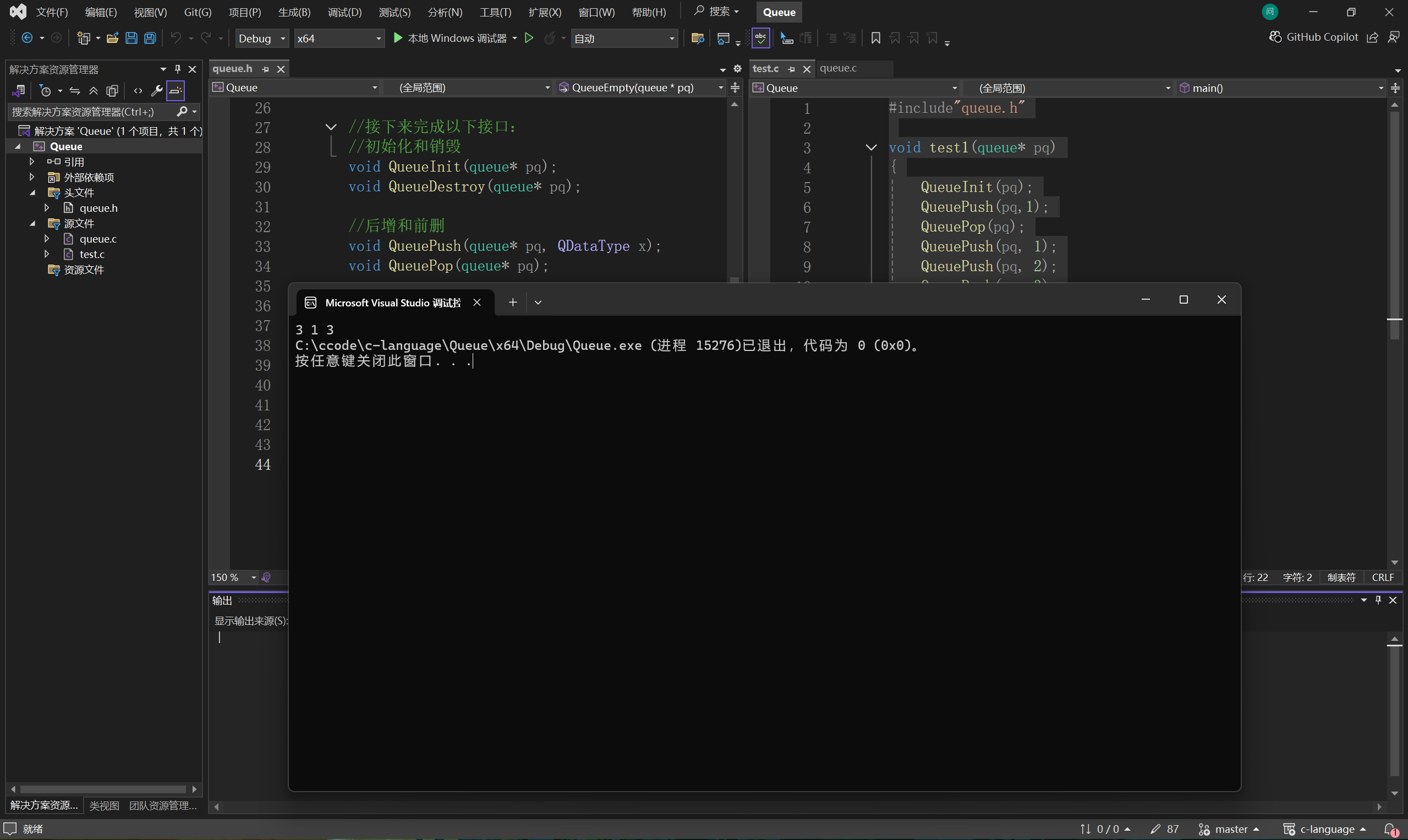The image size is (1408, 840).
Task: Click the open file folder icon
Action: (x=113, y=38)
